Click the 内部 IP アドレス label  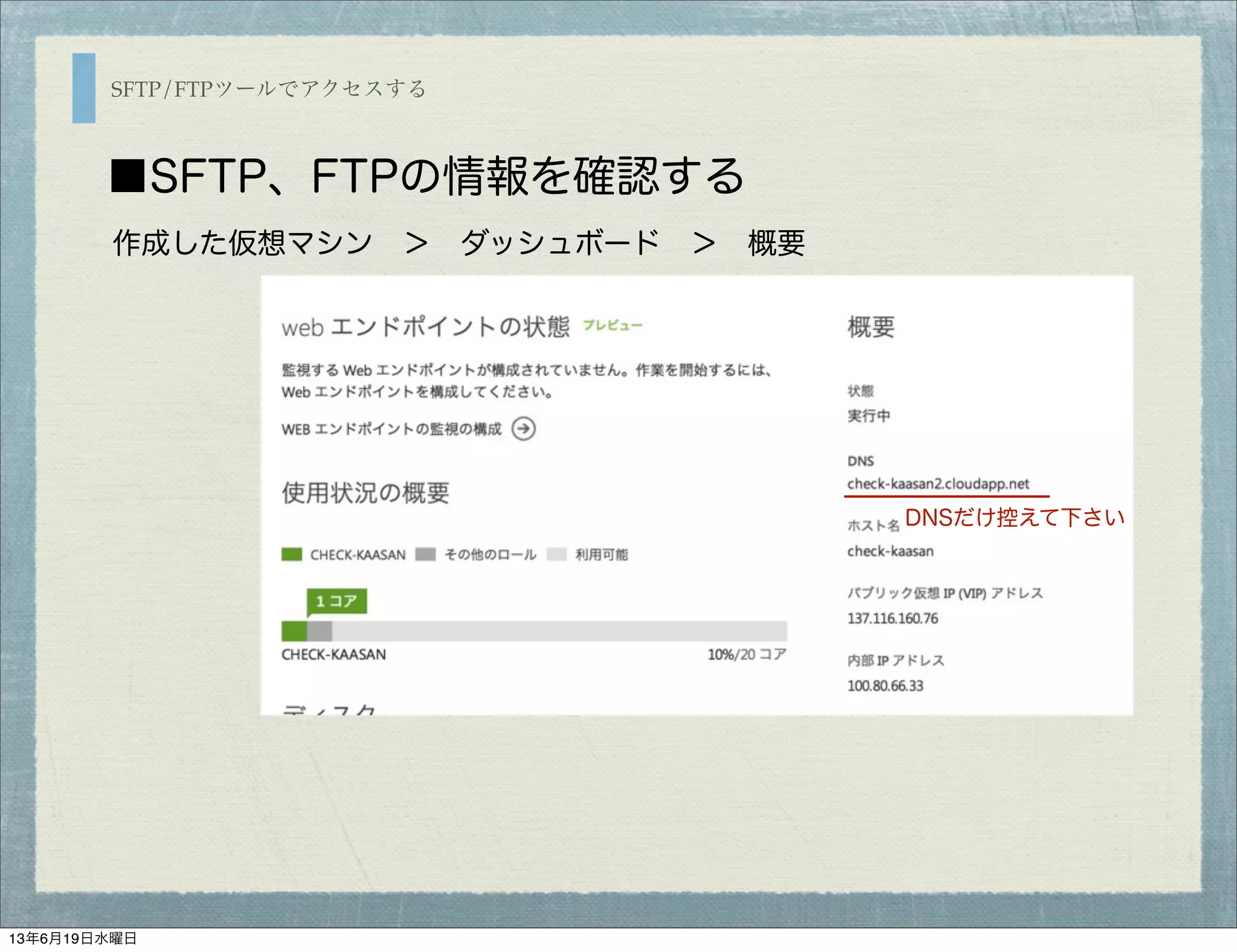[x=896, y=660]
